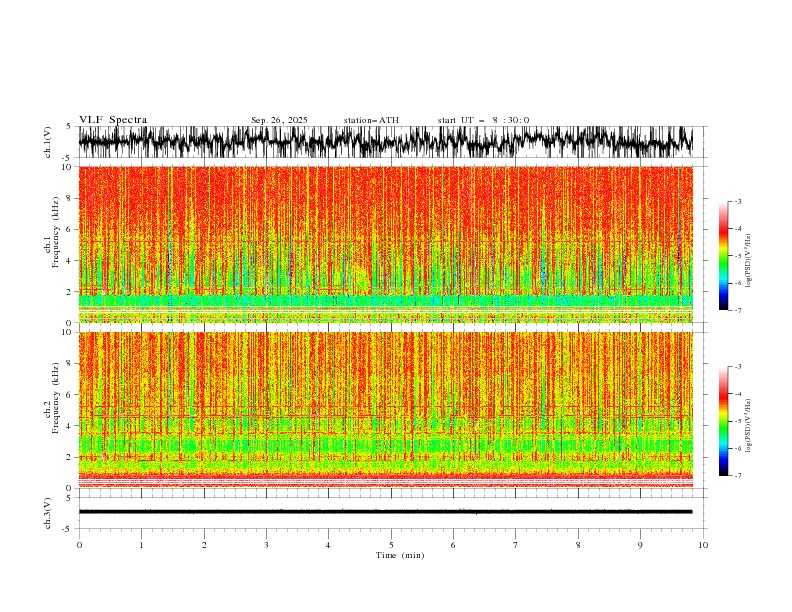
Task: Click the "VLF Spectra" title text
Action: point(113,120)
